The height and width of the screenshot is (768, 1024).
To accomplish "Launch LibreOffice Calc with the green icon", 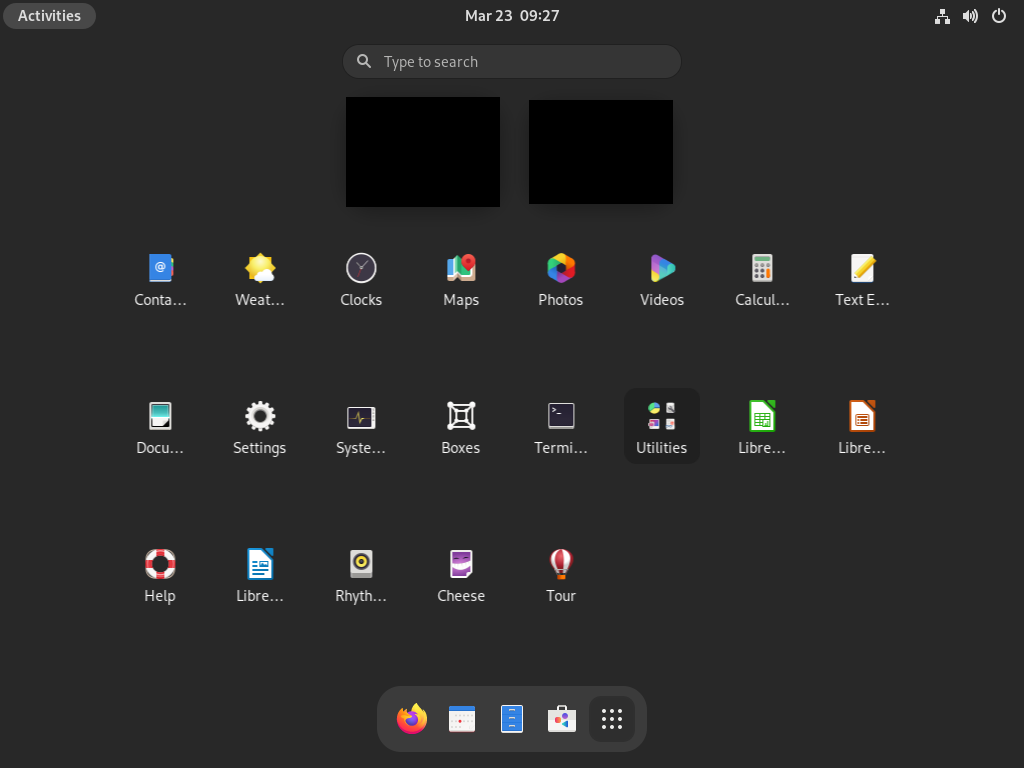I will (762, 427).
